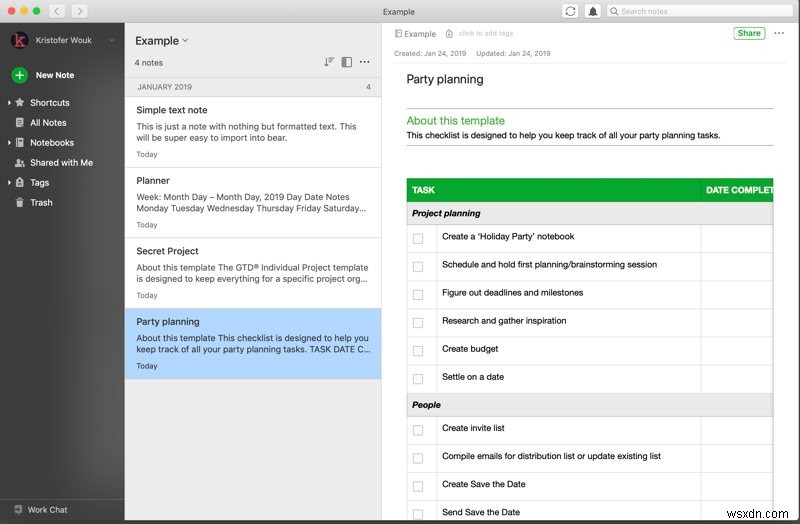Go forward with the right arrow
800x524 pixels.
tap(80, 11)
